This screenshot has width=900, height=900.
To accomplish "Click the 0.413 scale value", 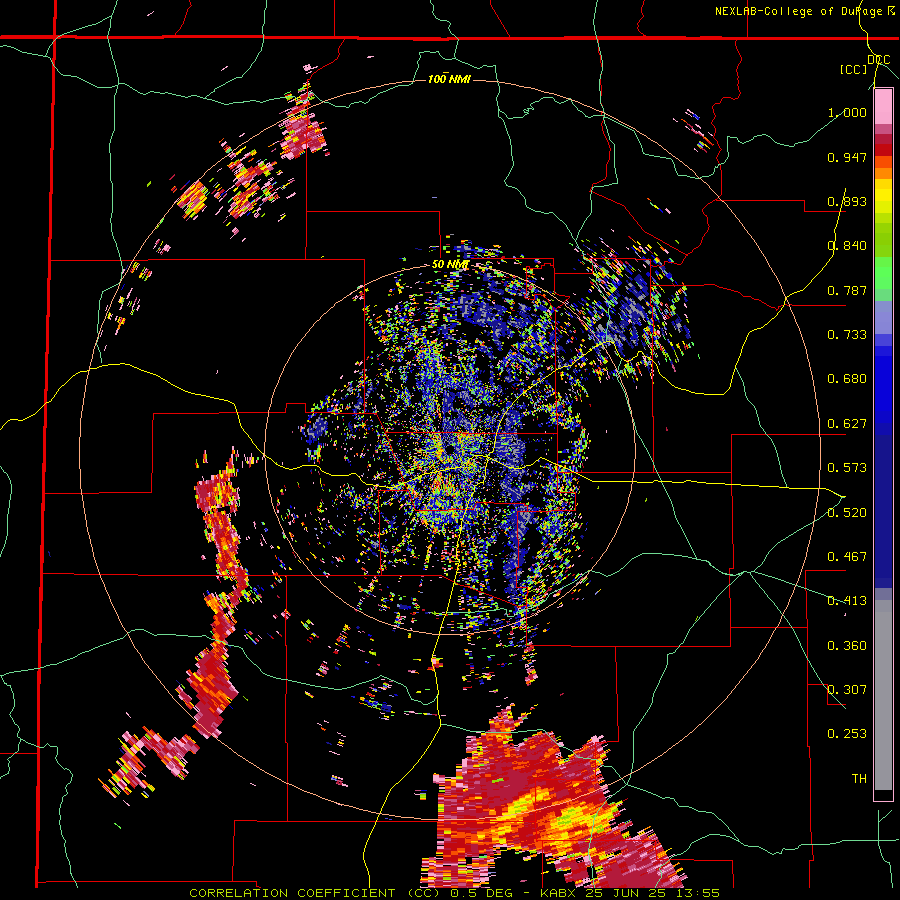I will click(847, 601).
